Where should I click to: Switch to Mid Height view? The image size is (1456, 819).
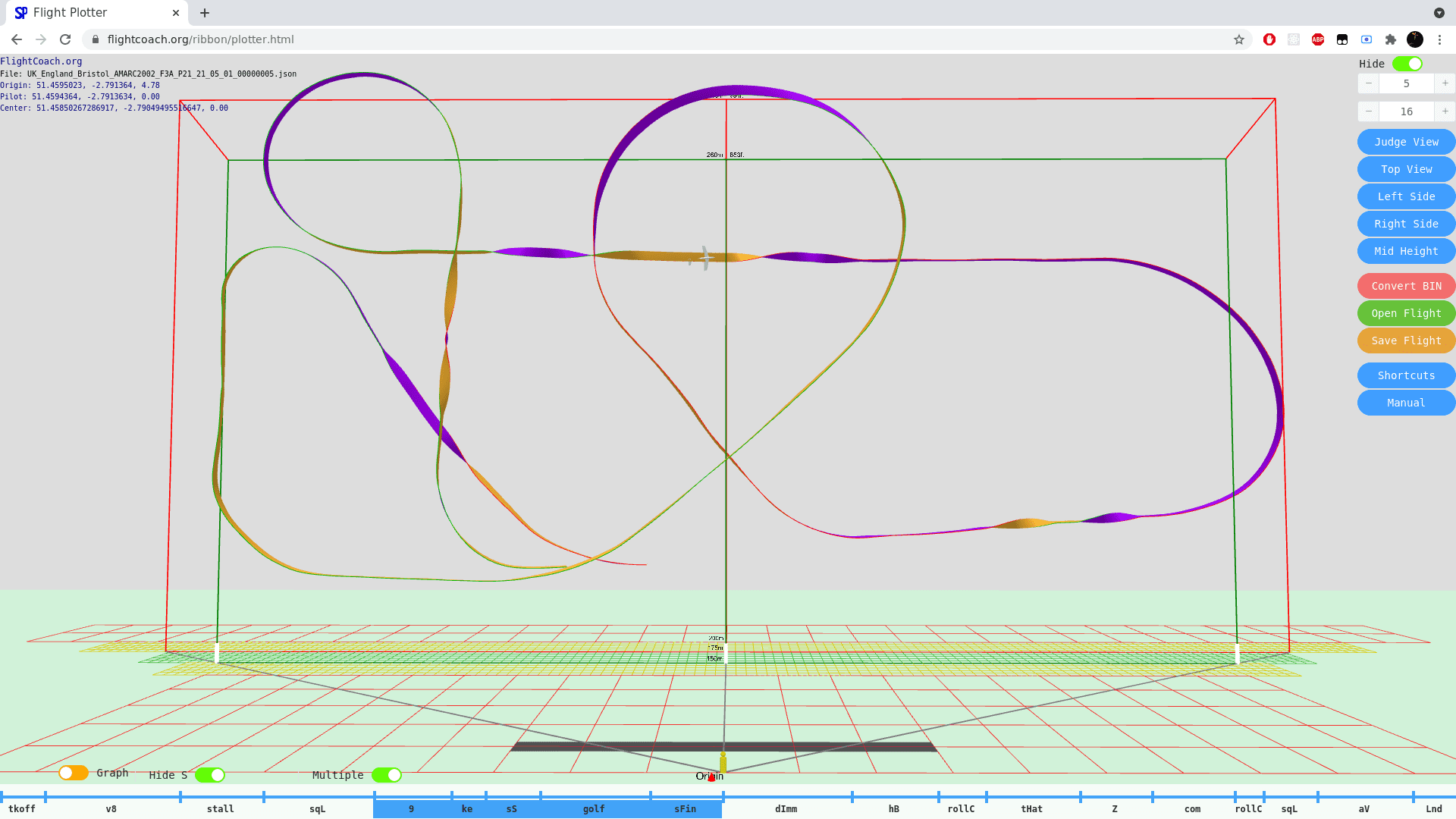[x=1406, y=251]
